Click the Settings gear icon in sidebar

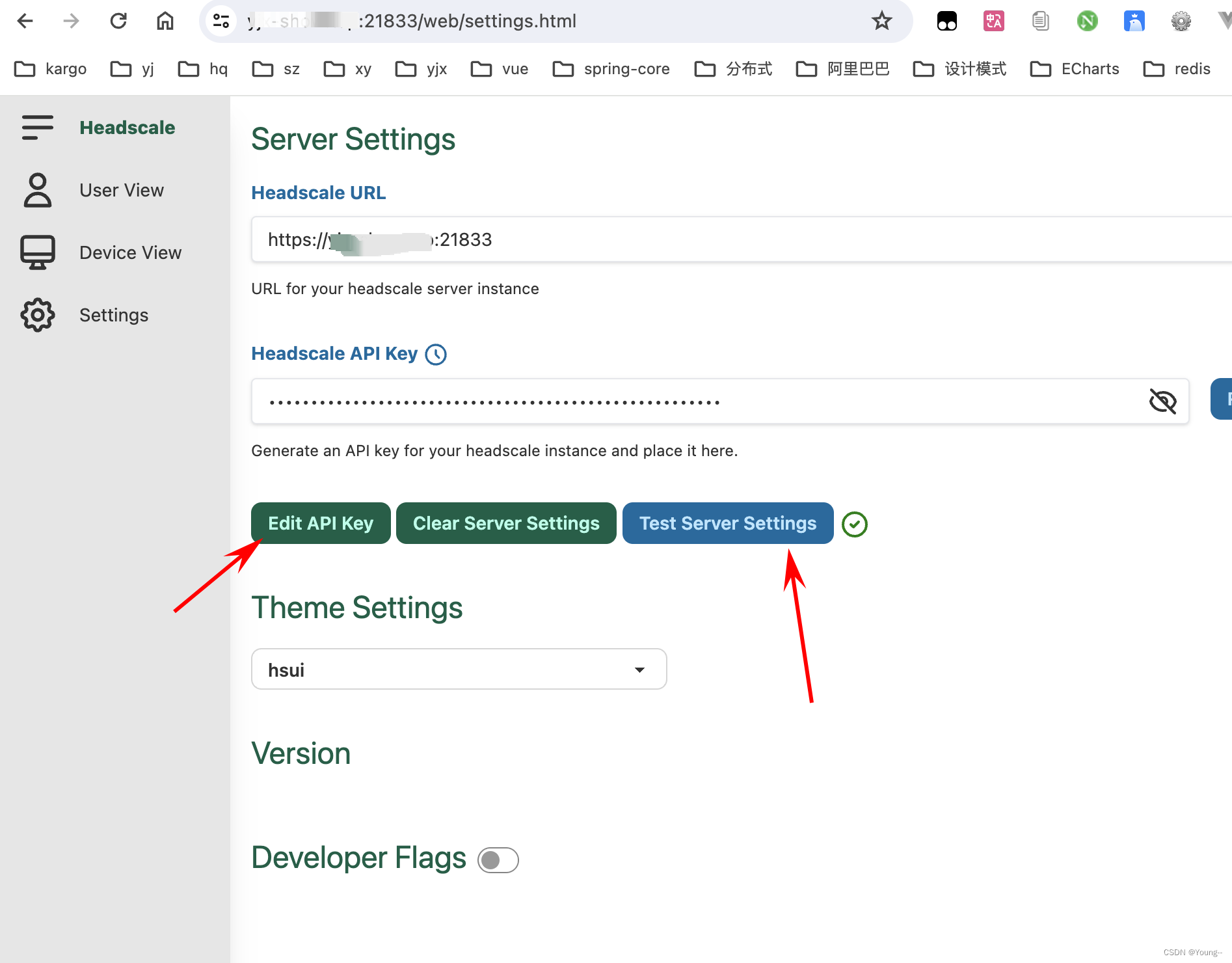pos(38,315)
